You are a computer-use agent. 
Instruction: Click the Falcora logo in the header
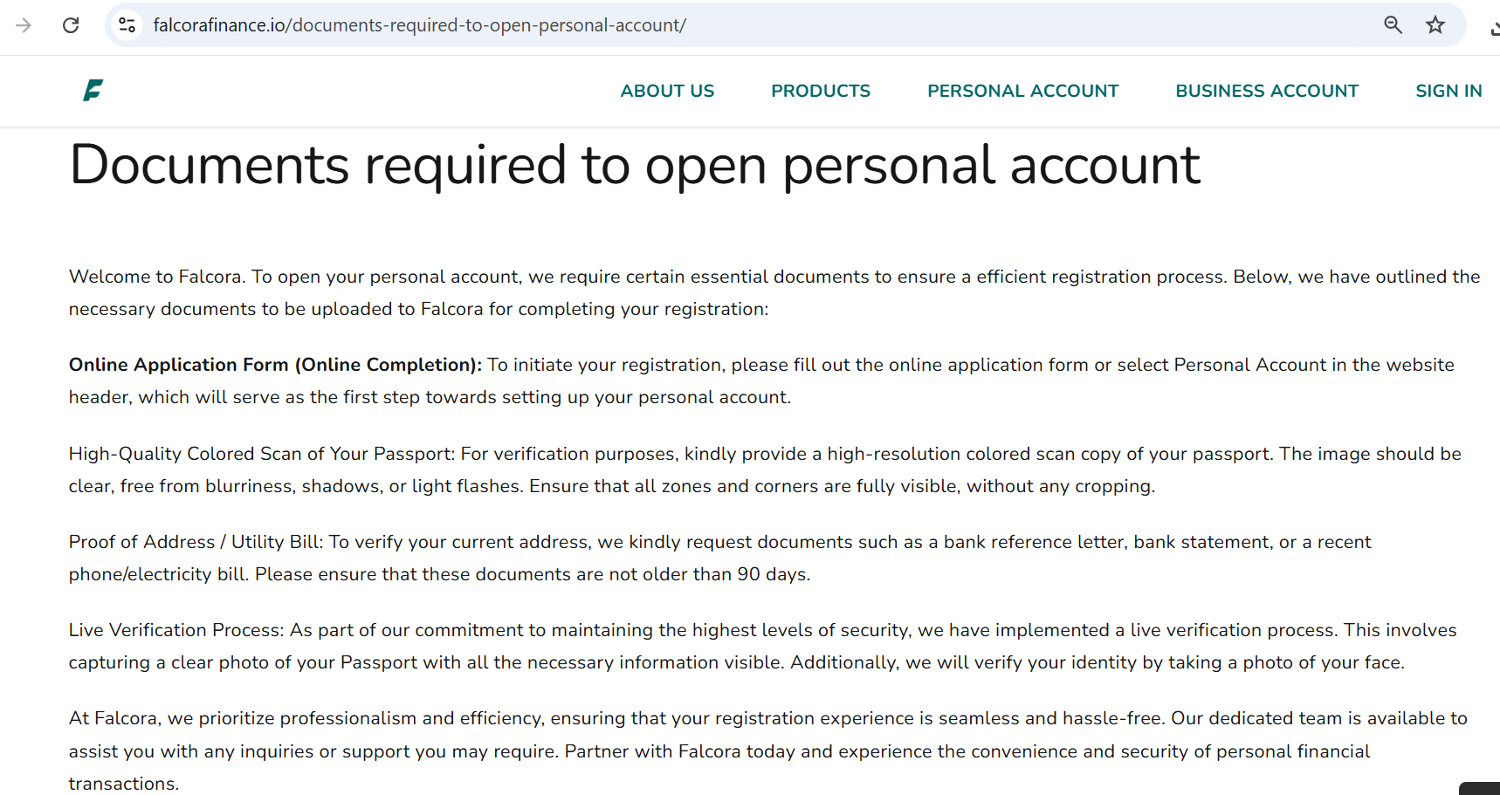click(93, 91)
